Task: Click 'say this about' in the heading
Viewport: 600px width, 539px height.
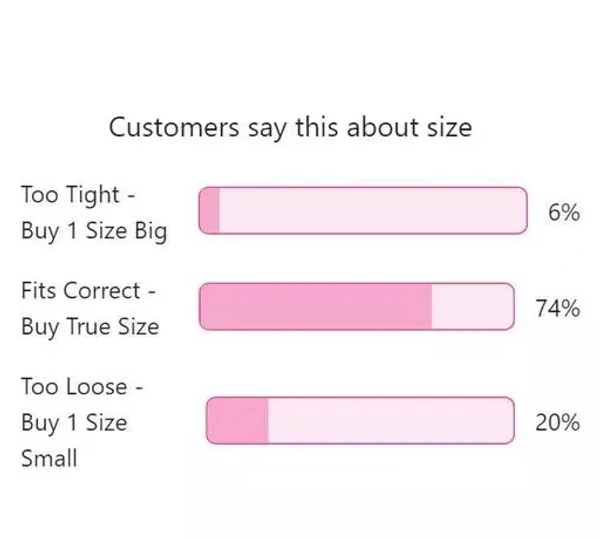Action: [331, 128]
